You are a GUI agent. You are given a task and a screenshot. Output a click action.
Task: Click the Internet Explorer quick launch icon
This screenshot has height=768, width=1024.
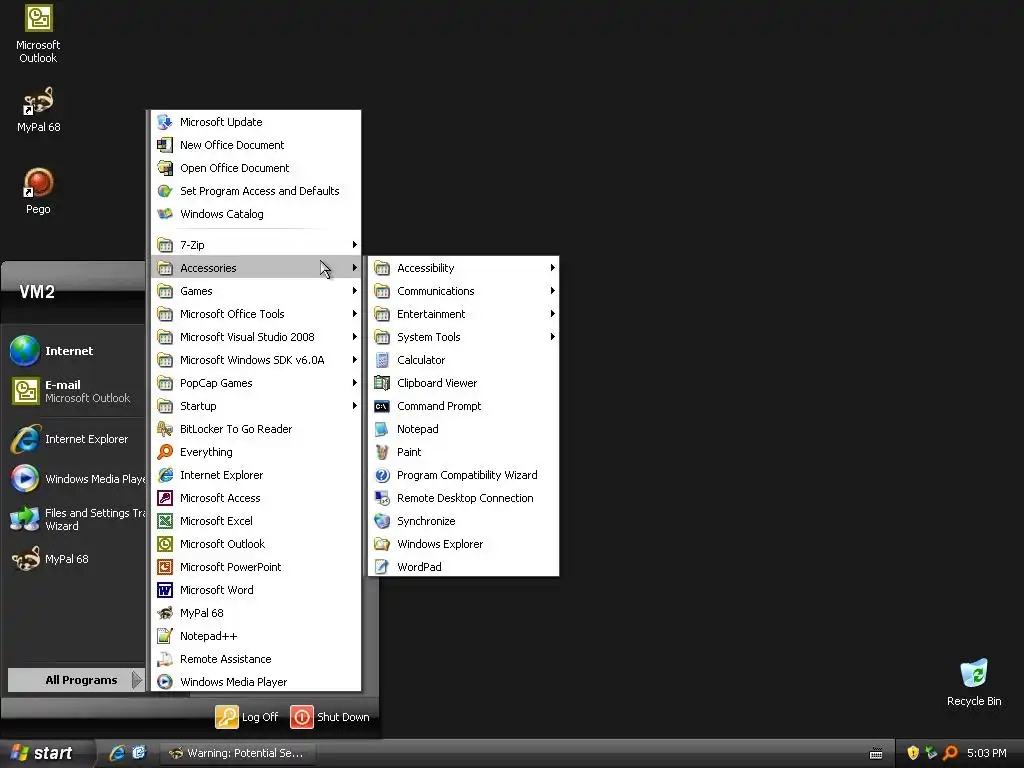click(117, 753)
